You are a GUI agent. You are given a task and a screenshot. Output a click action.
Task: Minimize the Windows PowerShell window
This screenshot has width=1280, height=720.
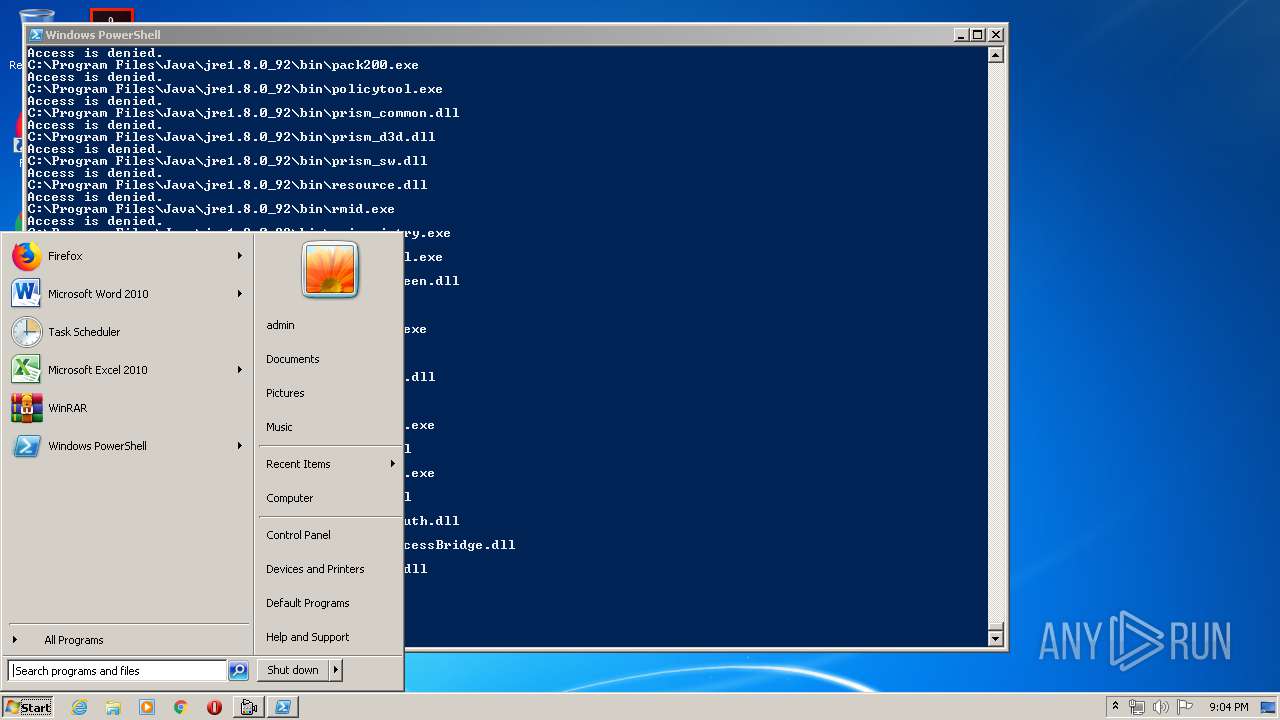tap(962, 34)
